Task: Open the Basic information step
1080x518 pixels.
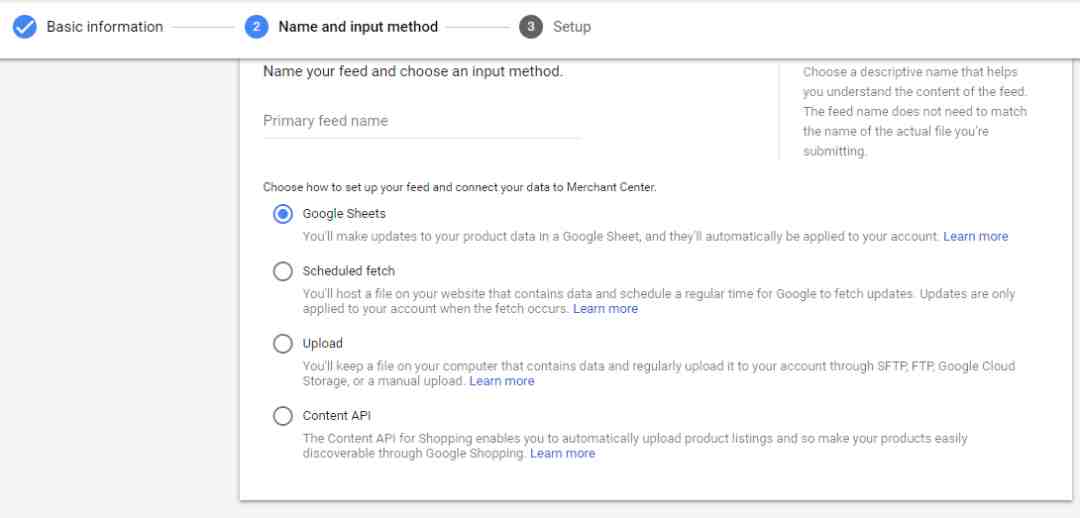Action: (105, 27)
